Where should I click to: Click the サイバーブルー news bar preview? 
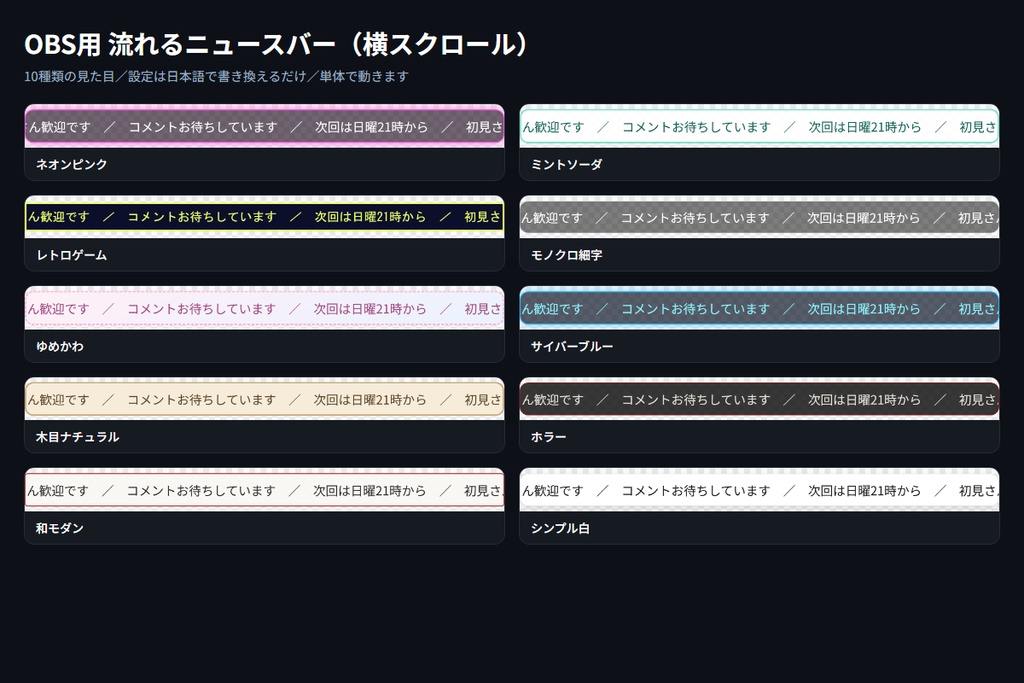coord(759,308)
